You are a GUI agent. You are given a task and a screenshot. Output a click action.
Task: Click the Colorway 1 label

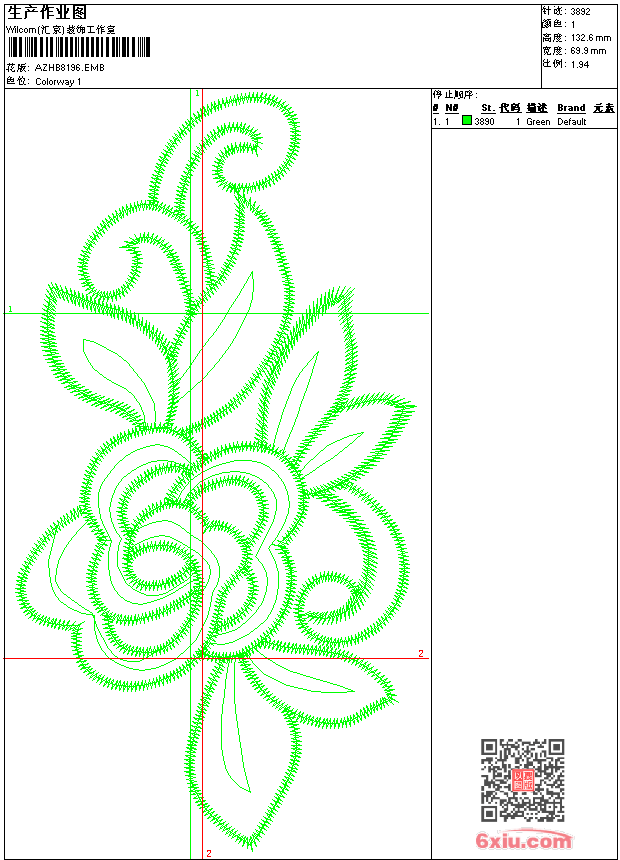[x=58, y=82]
